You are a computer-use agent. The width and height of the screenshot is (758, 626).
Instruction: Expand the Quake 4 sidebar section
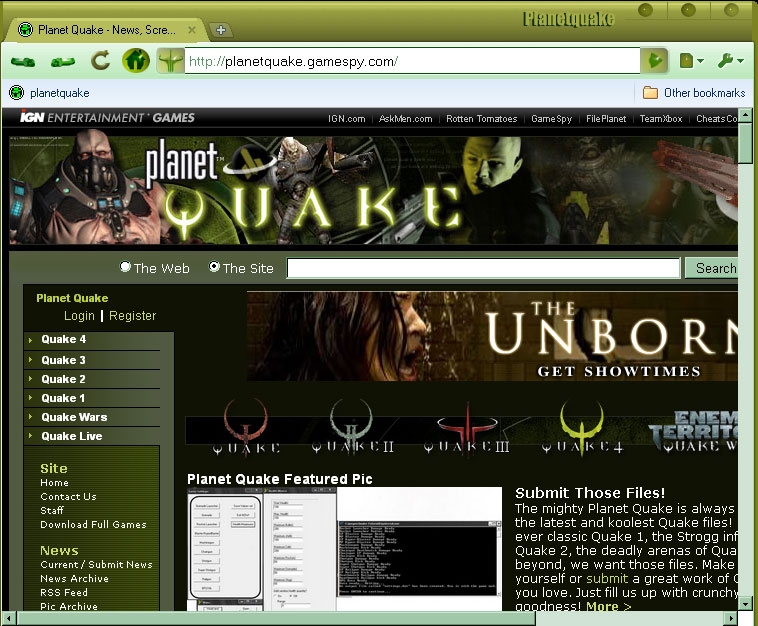click(62, 340)
